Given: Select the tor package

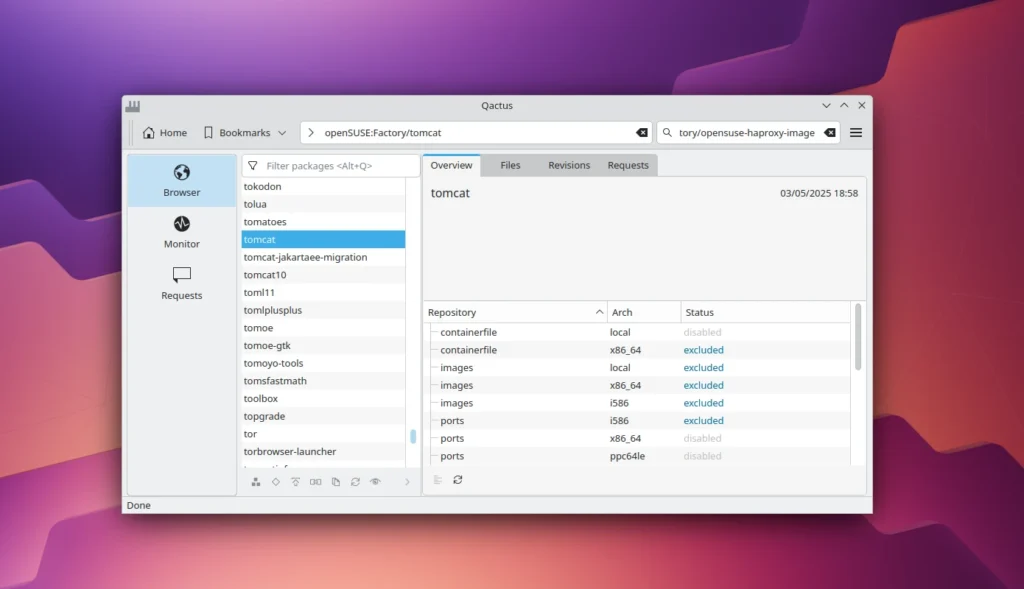Looking at the screenshot, I should click(x=323, y=433).
